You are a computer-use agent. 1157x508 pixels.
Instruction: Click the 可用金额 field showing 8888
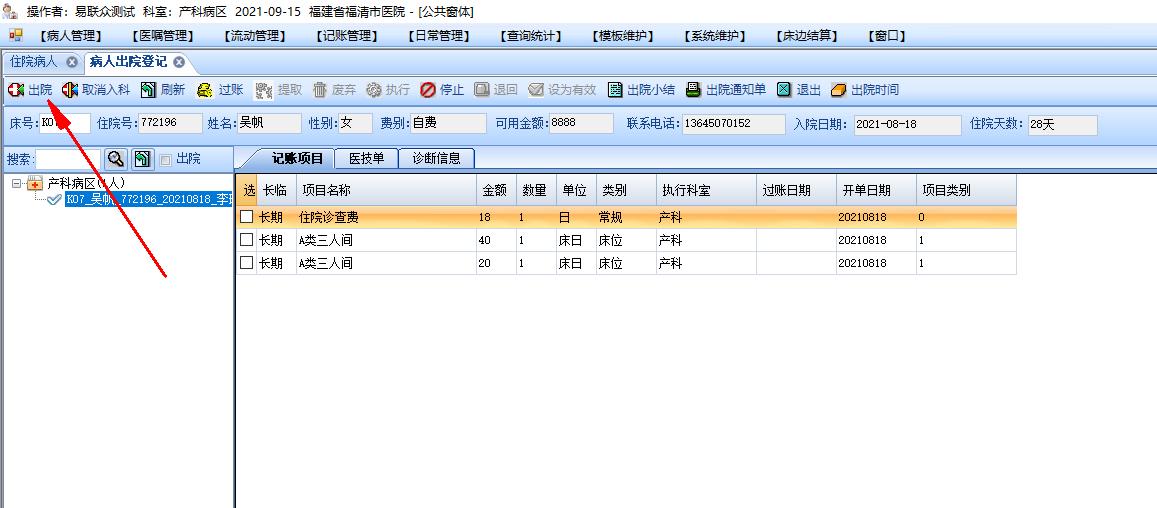pos(581,123)
